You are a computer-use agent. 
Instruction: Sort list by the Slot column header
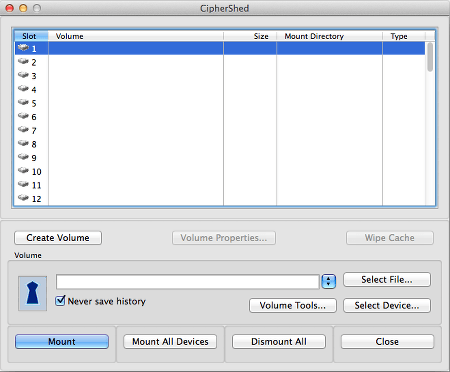(31, 36)
